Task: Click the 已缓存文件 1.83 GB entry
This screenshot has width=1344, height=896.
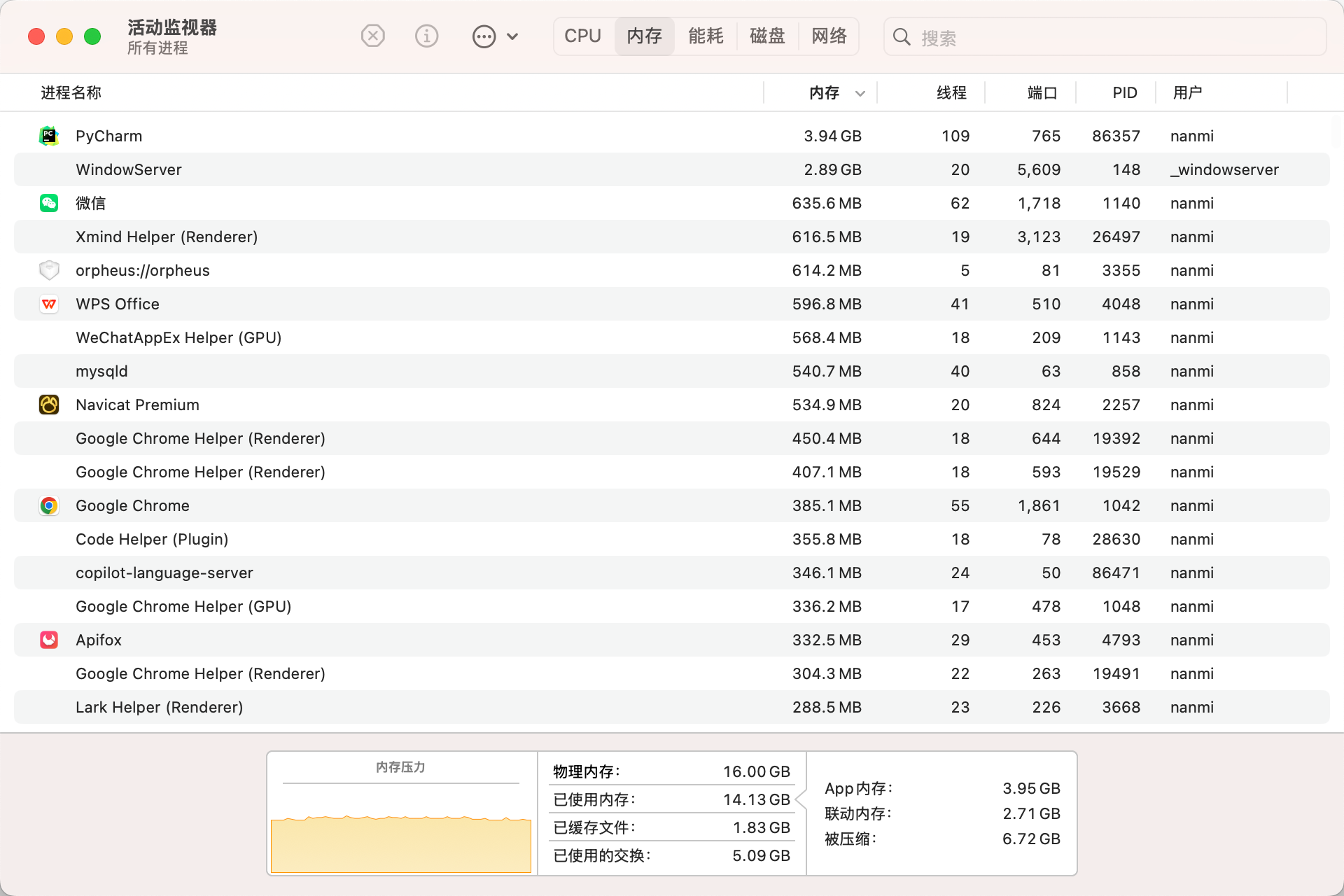Action: click(x=671, y=827)
